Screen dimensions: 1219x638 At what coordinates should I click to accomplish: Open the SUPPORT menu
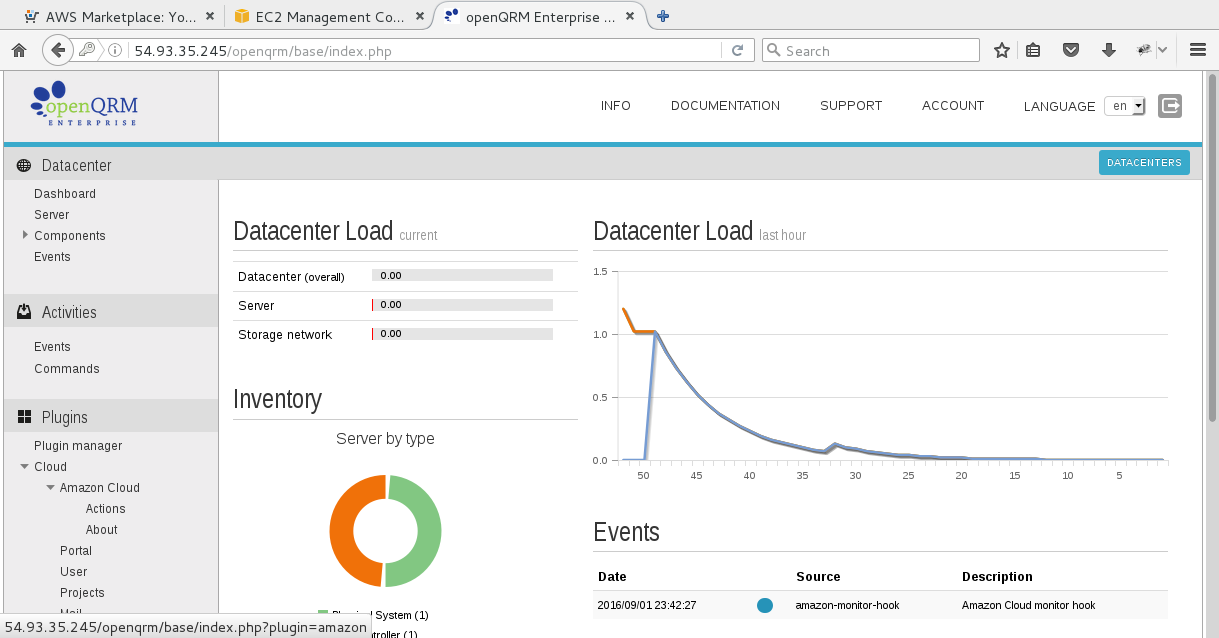pos(851,105)
